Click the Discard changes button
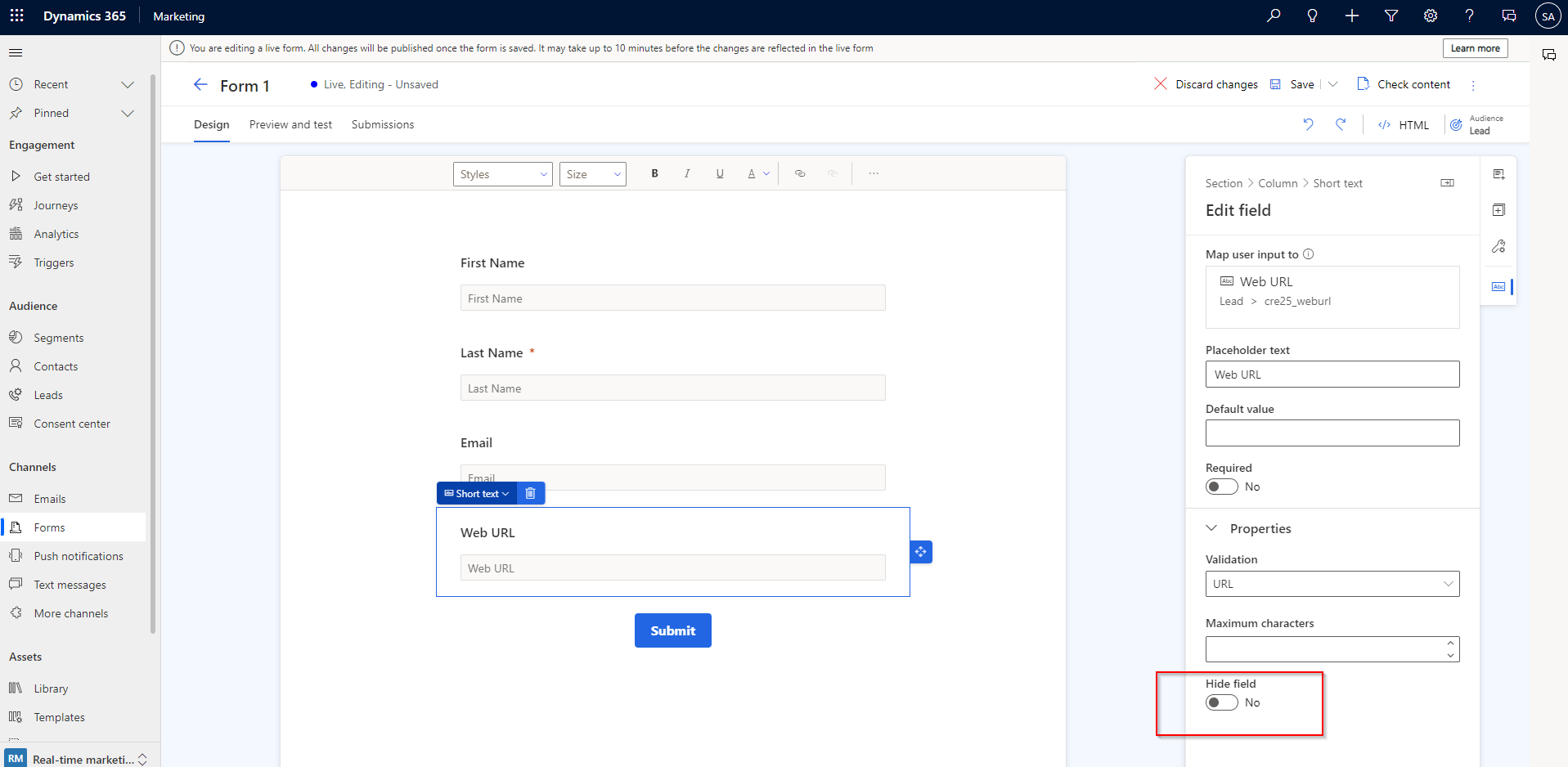Image resolution: width=1568 pixels, height=767 pixels. point(1206,84)
